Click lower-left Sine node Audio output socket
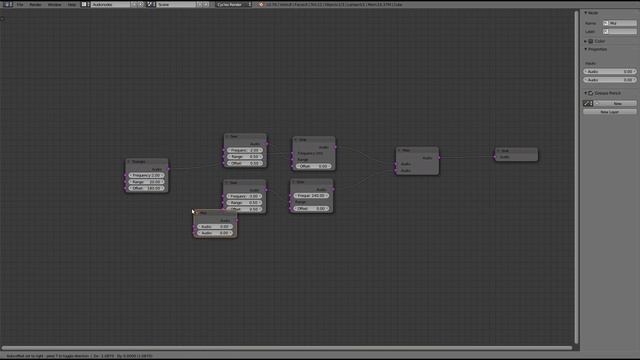The height and width of the screenshot is (360, 640). 266,190
